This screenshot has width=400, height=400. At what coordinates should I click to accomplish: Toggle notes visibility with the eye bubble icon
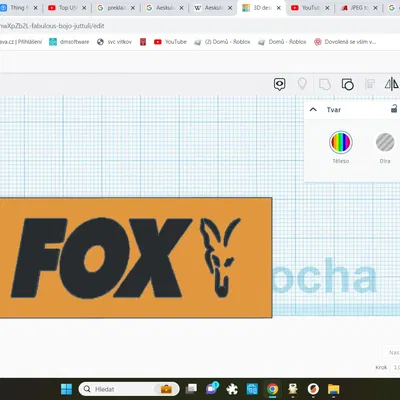[x=279, y=84]
